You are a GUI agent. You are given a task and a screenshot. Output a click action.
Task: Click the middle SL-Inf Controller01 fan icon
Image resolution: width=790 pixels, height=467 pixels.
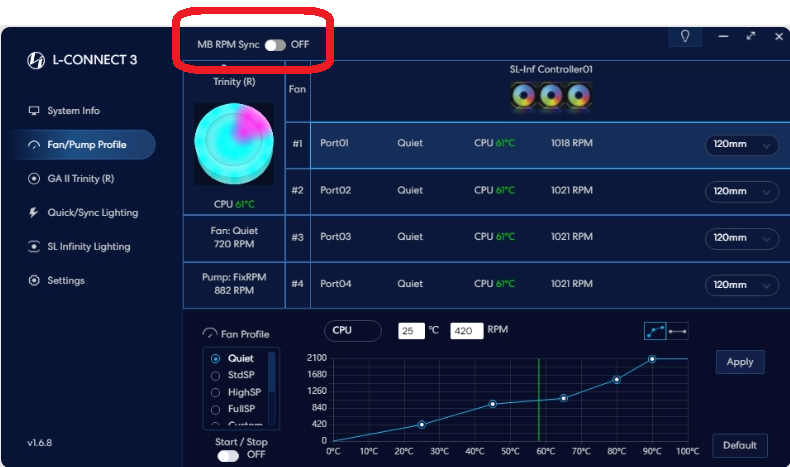pos(551,96)
